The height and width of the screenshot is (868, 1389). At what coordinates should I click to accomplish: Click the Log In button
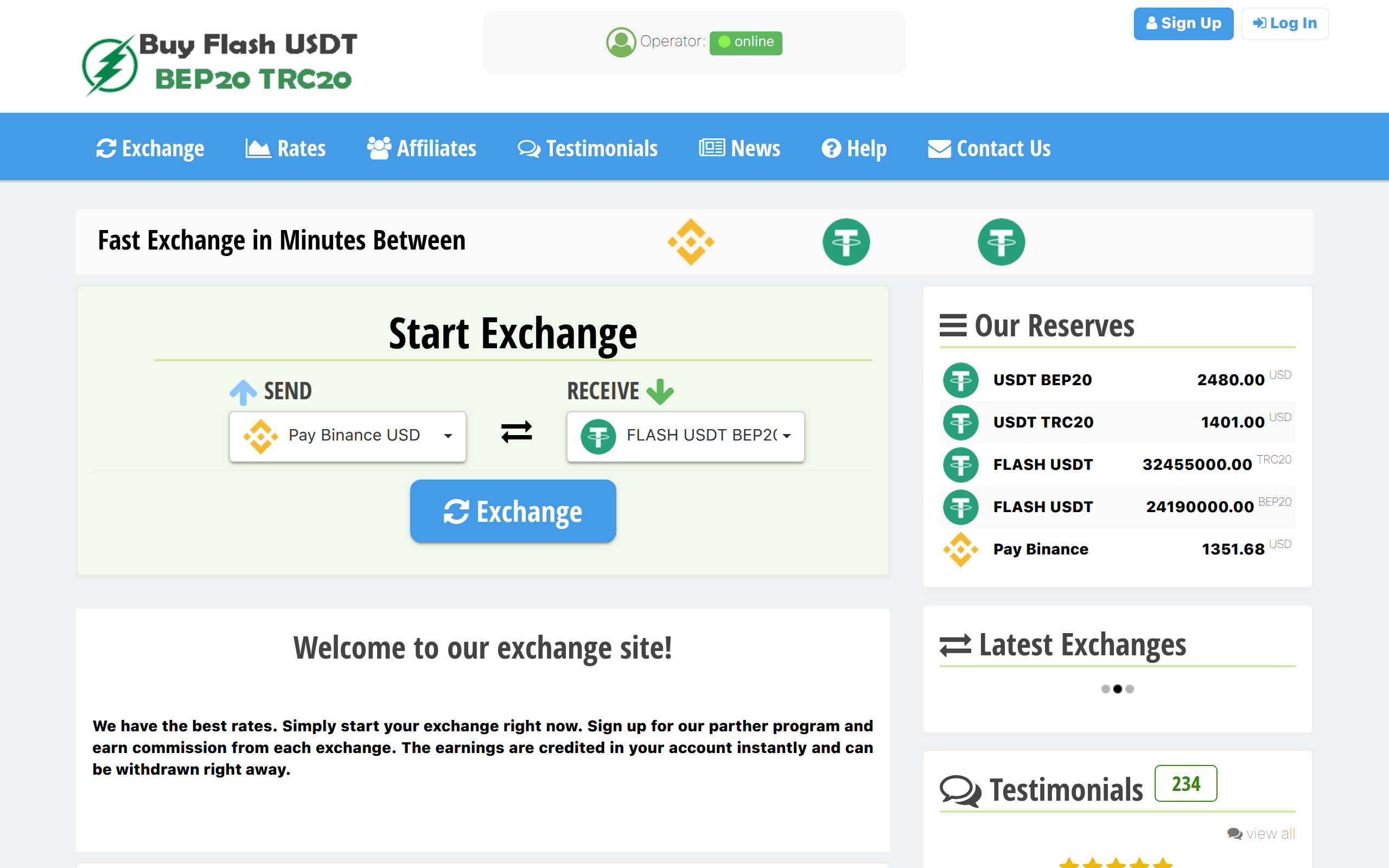[x=1284, y=23]
